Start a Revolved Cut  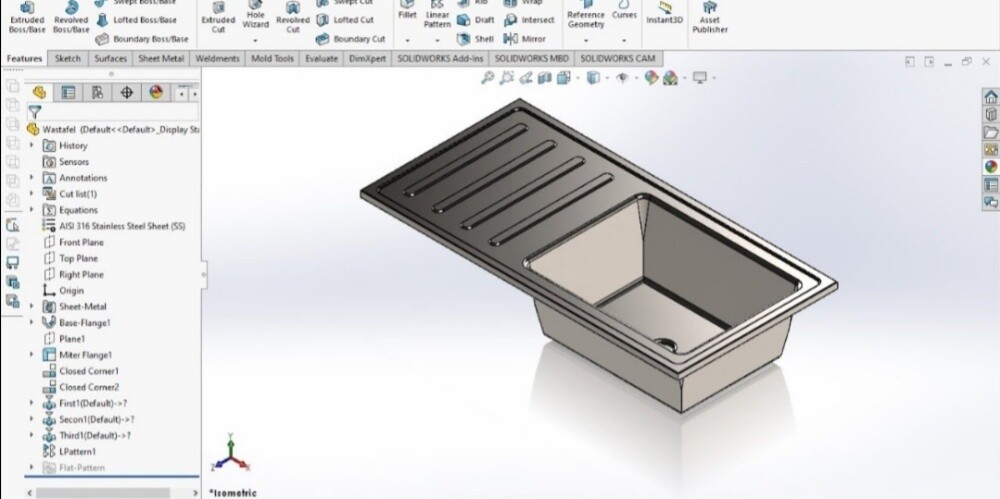click(x=292, y=18)
